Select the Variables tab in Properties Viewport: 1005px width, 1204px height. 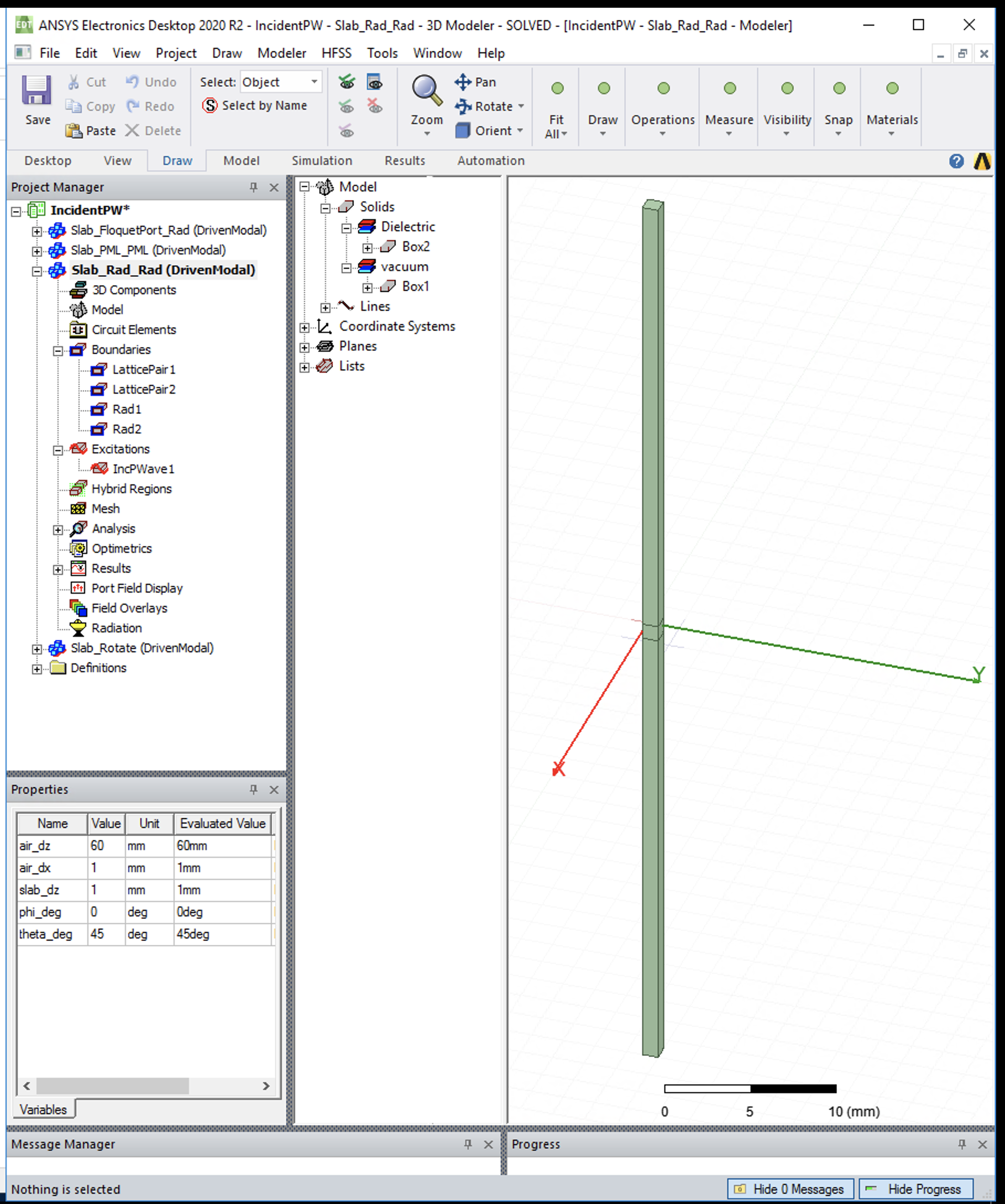coord(44,1109)
